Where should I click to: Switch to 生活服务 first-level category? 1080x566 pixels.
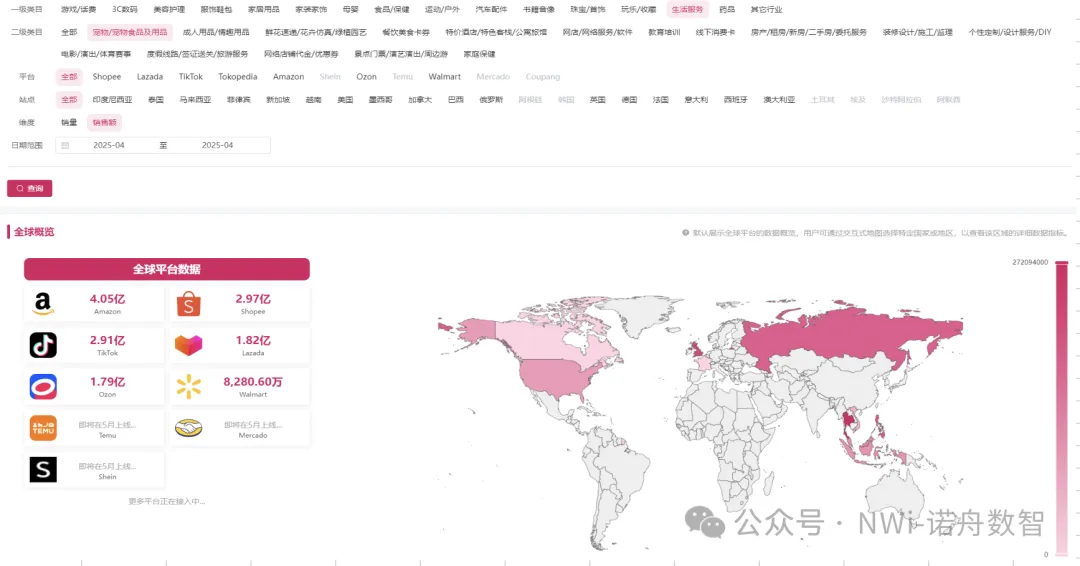click(x=687, y=9)
